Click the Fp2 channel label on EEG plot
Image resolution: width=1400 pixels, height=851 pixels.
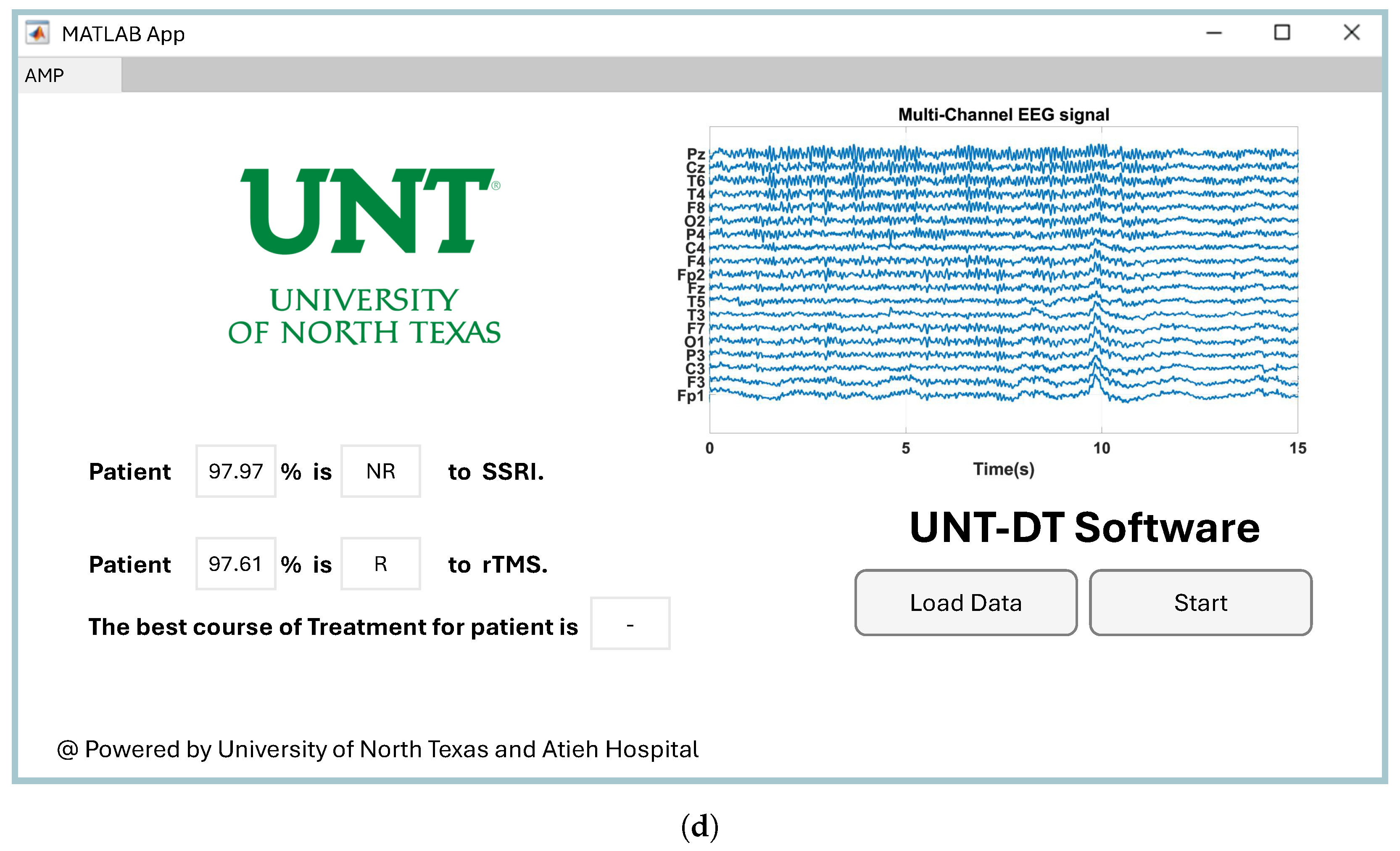691,275
